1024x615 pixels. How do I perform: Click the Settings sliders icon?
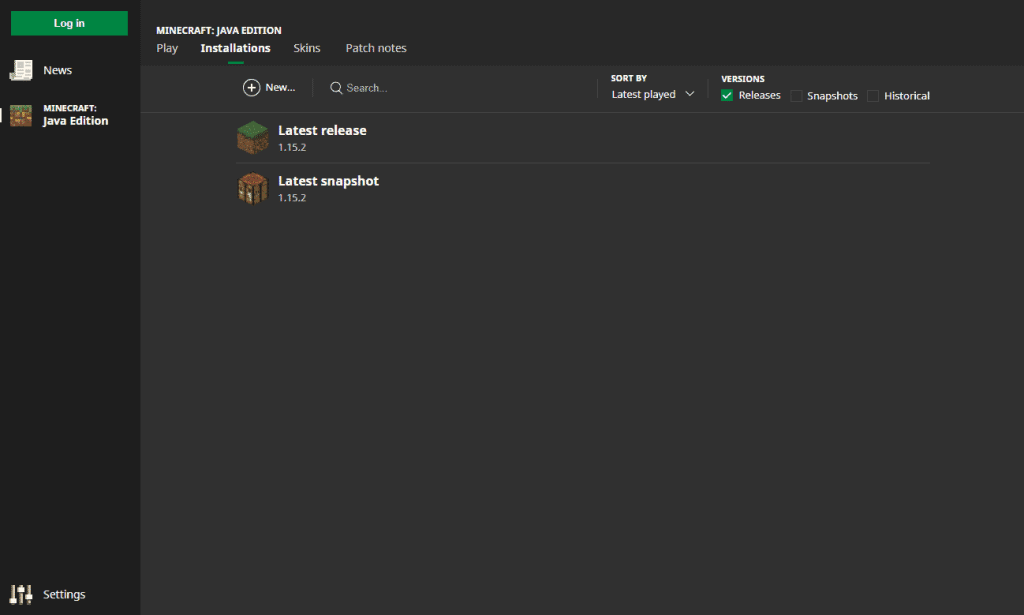[x=21, y=594]
